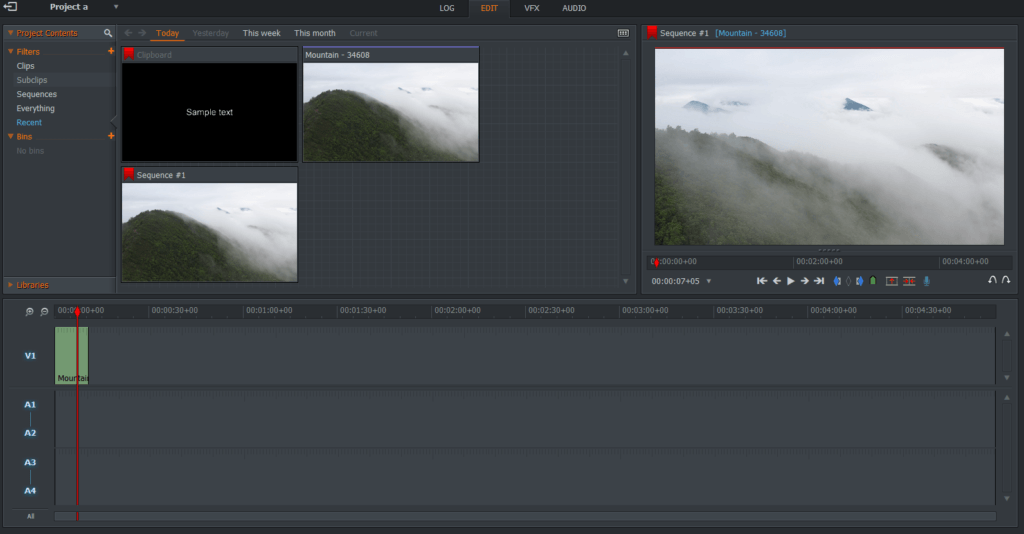This screenshot has height=534, width=1024.
Task: Expand the Libraries section
Action: pyautogui.click(x=11, y=285)
